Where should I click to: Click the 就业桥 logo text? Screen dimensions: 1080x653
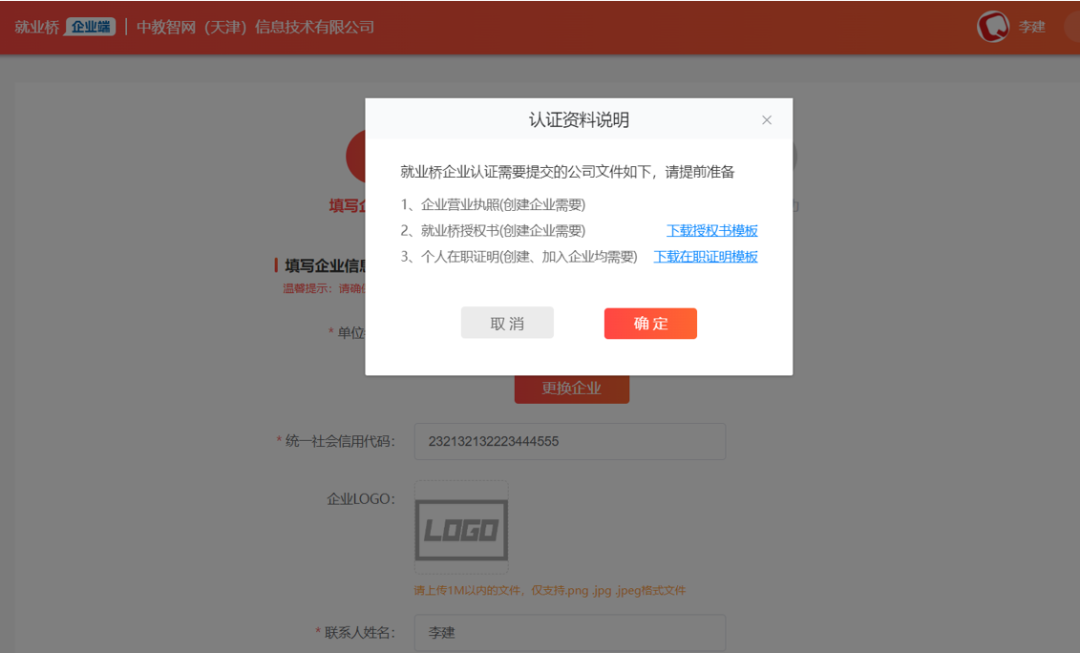pos(37,27)
